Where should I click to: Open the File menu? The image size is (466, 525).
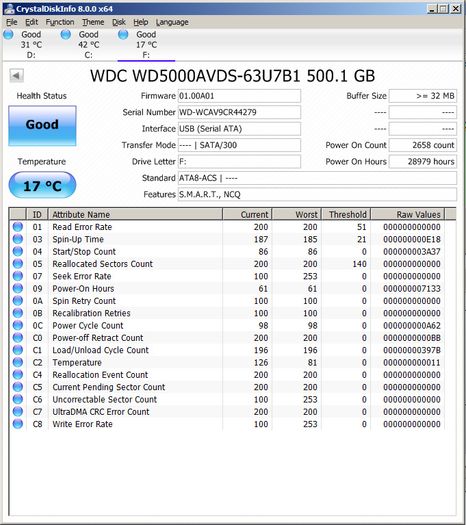(12, 22)
